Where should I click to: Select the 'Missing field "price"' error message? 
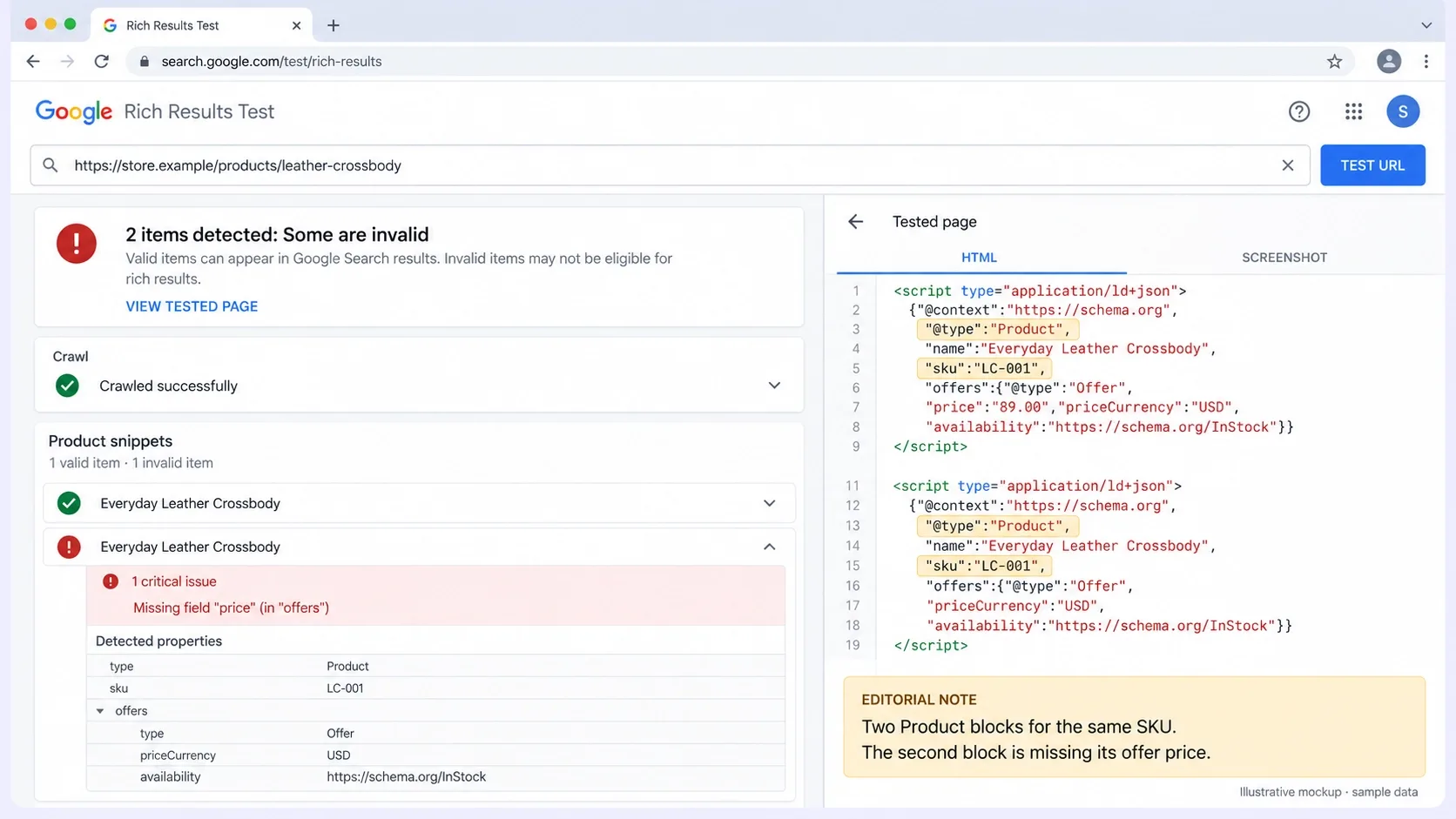point(231,608)
